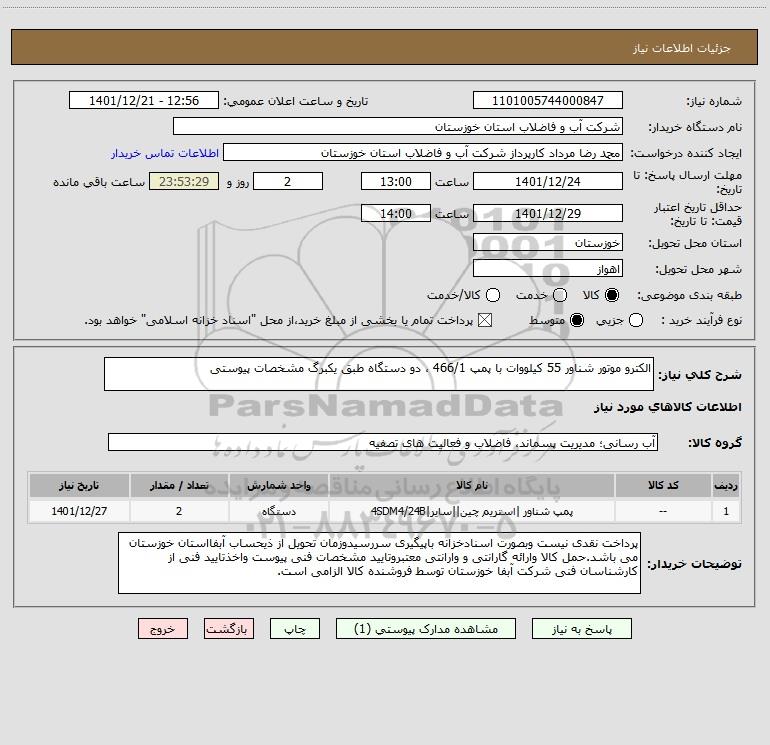
Task: Click the response deadline date 1401/12/24 field
Action: pyautogui.click(x=548, y=181)
